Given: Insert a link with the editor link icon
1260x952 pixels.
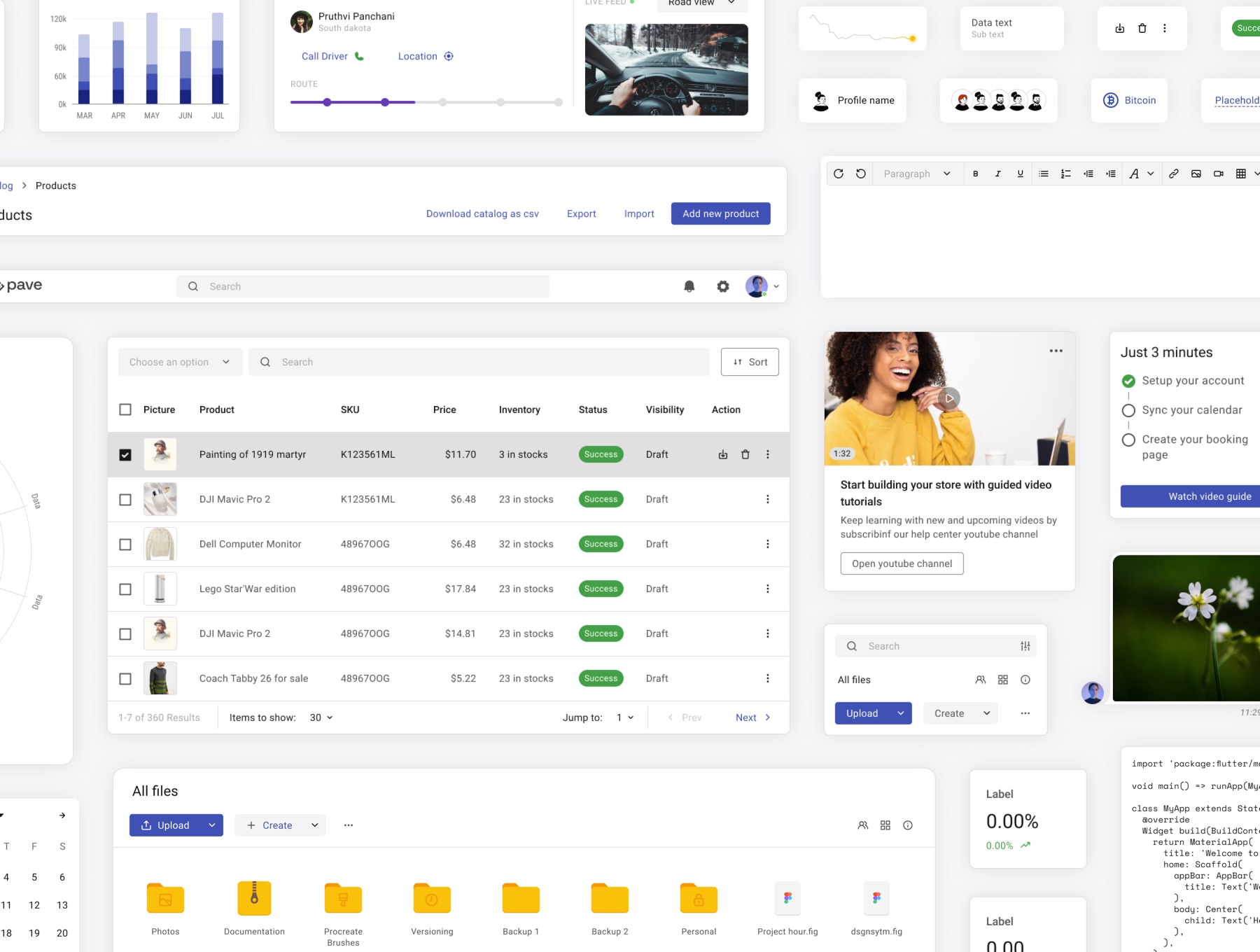Looking at the screenshot, I should pos(1174,174).
